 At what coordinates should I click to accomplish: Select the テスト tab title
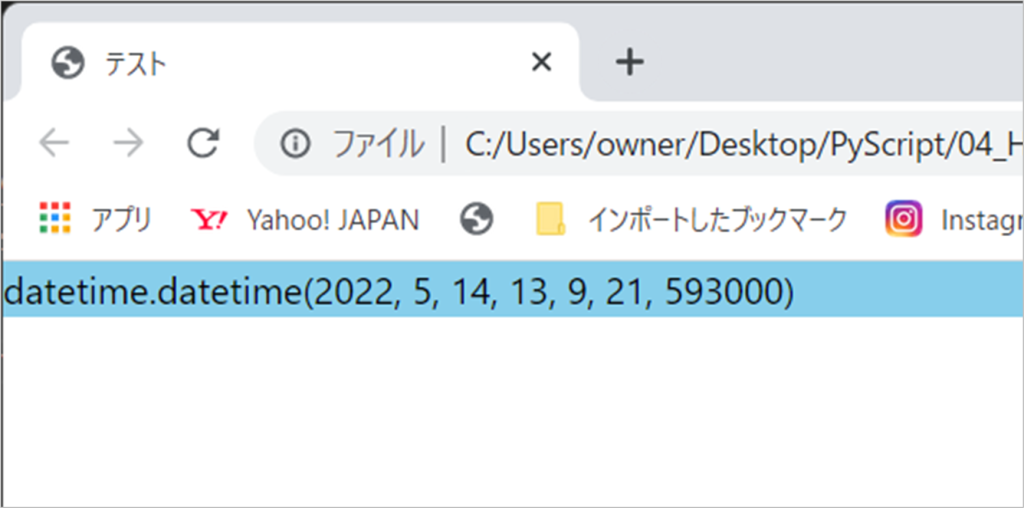point(136,65)
